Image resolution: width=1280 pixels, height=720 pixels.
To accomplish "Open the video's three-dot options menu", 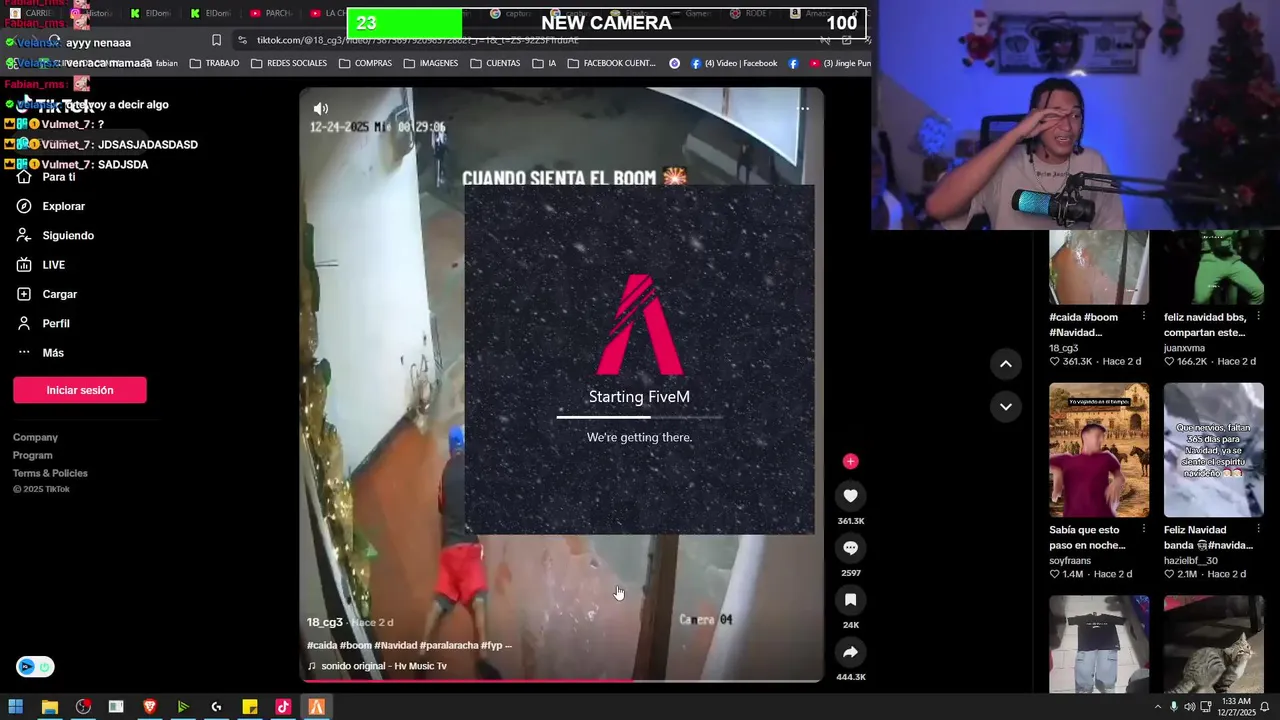I will pos(803,108).
